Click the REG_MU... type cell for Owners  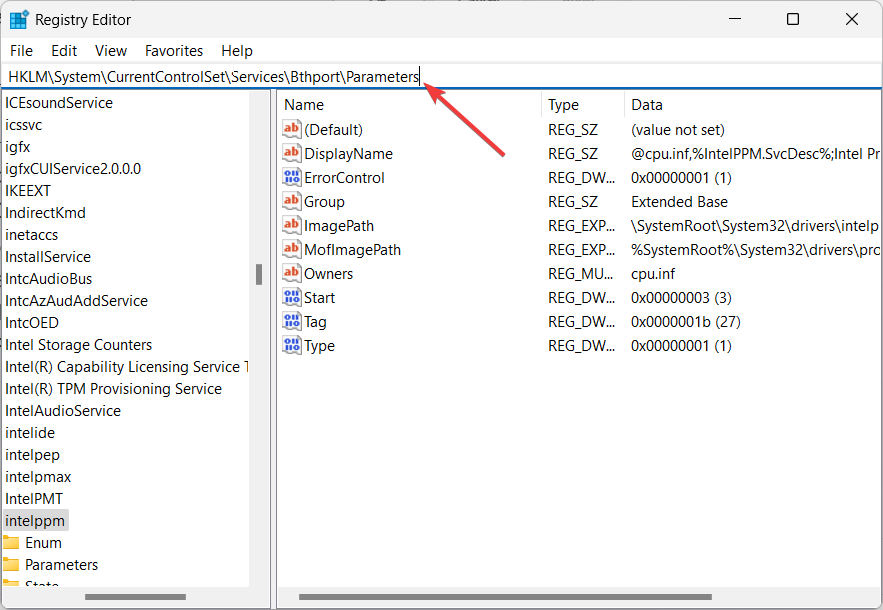click(581, 273)
